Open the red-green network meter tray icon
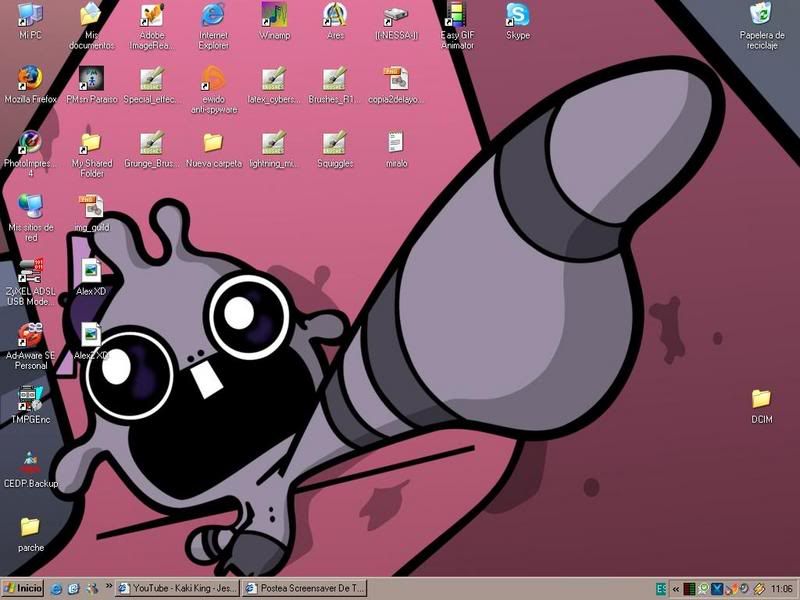The width and height of the screenshot is (800, 600). tap(689, 589)
